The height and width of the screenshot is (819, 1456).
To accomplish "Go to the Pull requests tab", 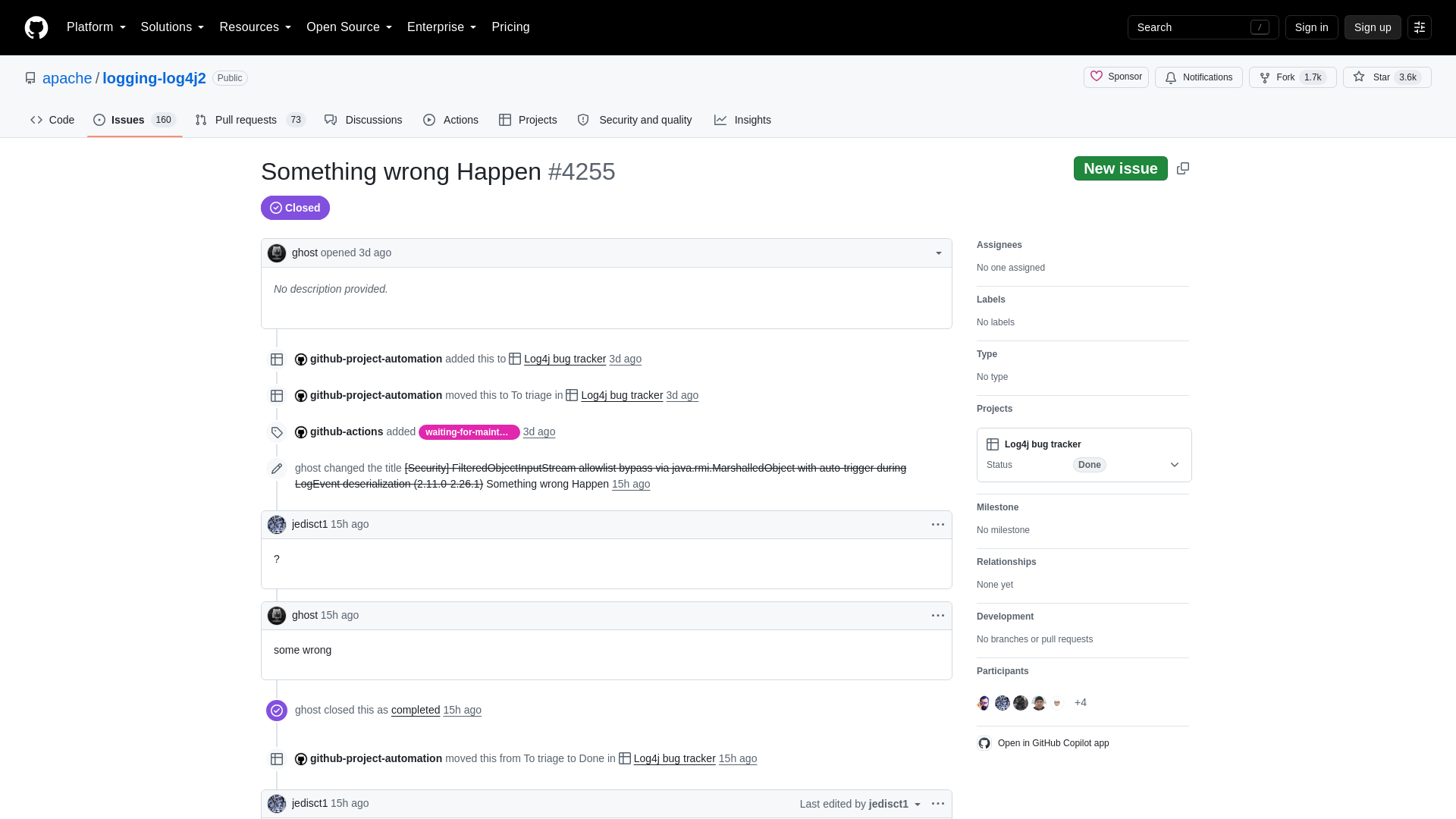I will pyautogui.click(x=250, y=120).
